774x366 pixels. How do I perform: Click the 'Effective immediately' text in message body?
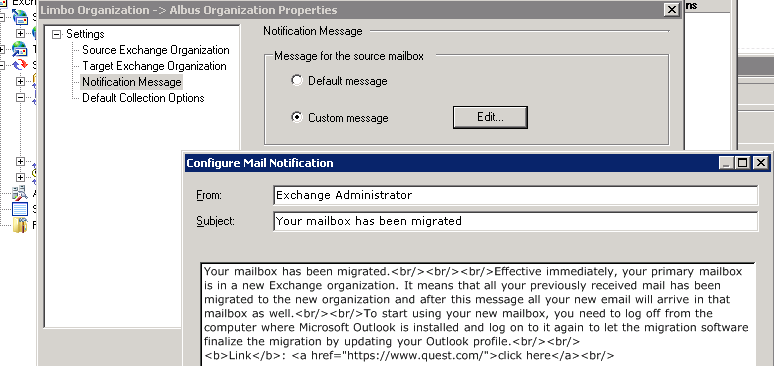556,272
